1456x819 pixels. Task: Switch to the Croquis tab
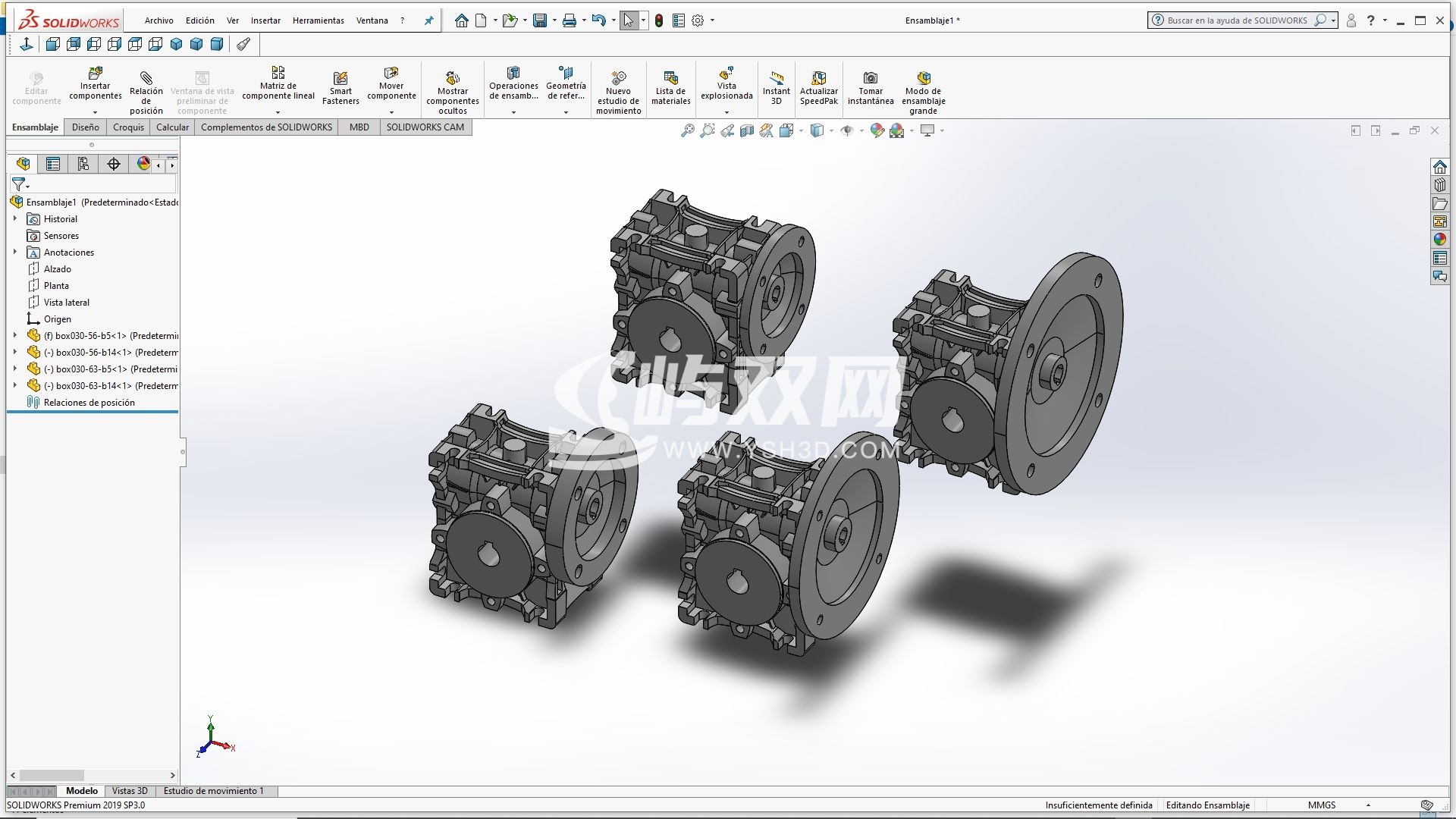pos(128,127)
